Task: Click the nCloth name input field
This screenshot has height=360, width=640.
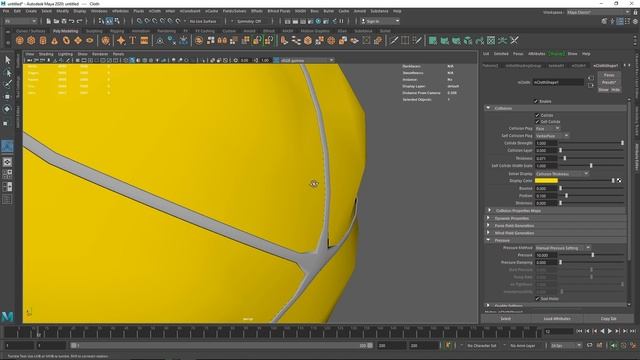Action: tap(558, 82)
